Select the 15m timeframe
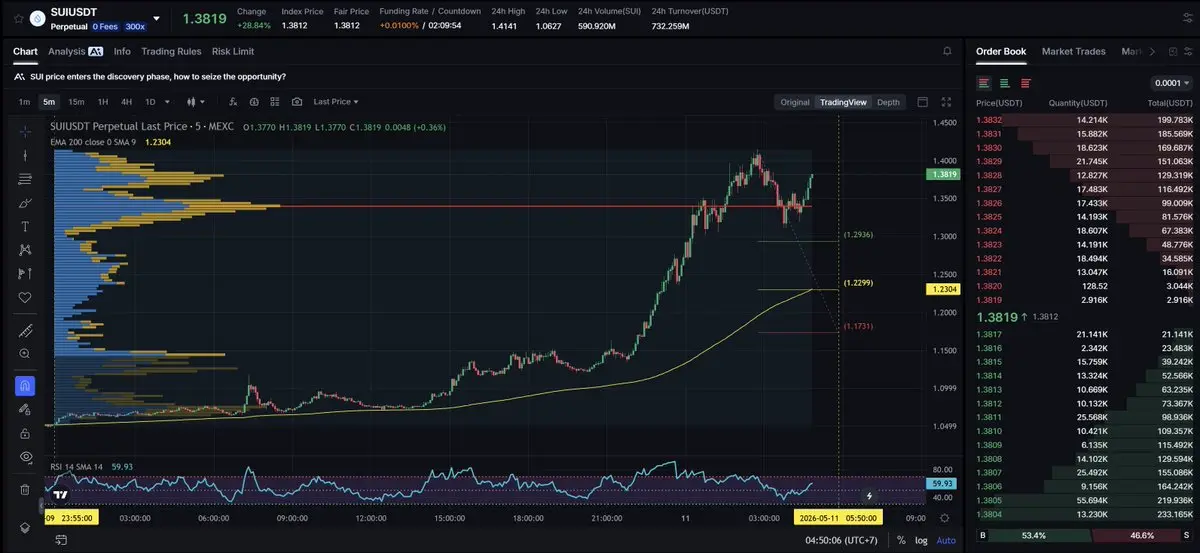This screenshot has height=553, width=1200. pyautogui.click(x=76, y=102)
